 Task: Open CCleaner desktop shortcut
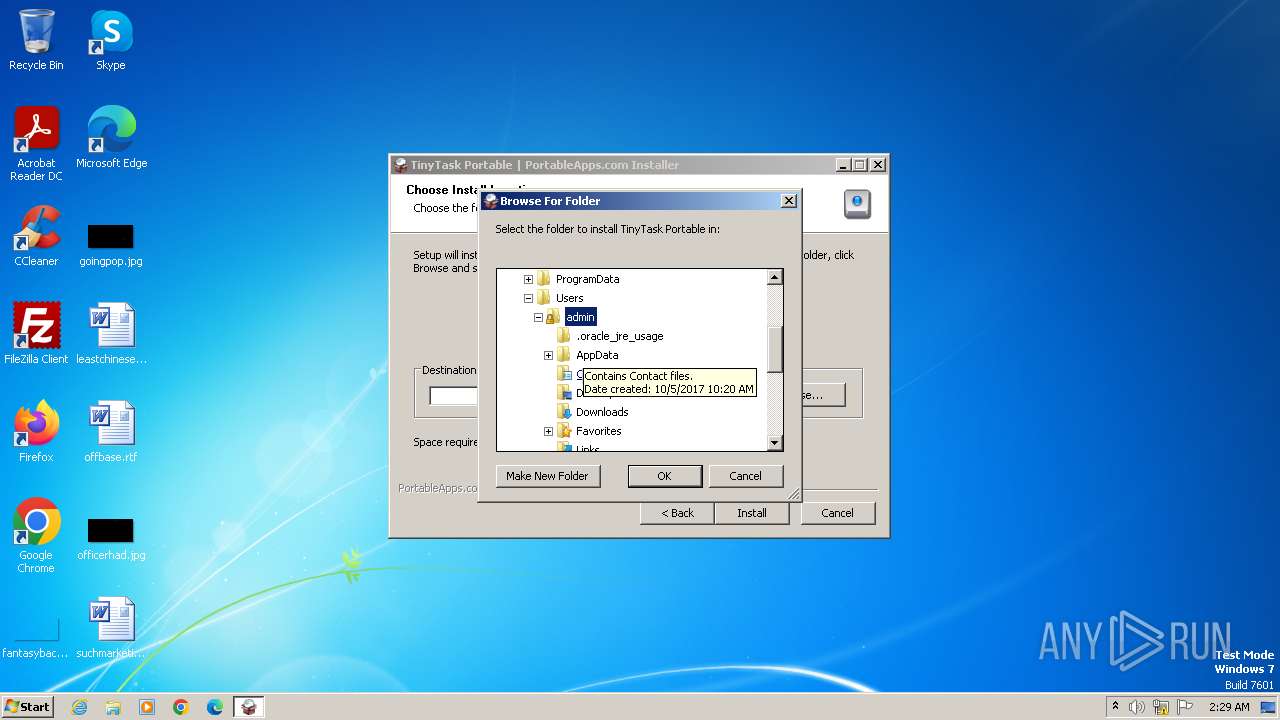[36, 236]
